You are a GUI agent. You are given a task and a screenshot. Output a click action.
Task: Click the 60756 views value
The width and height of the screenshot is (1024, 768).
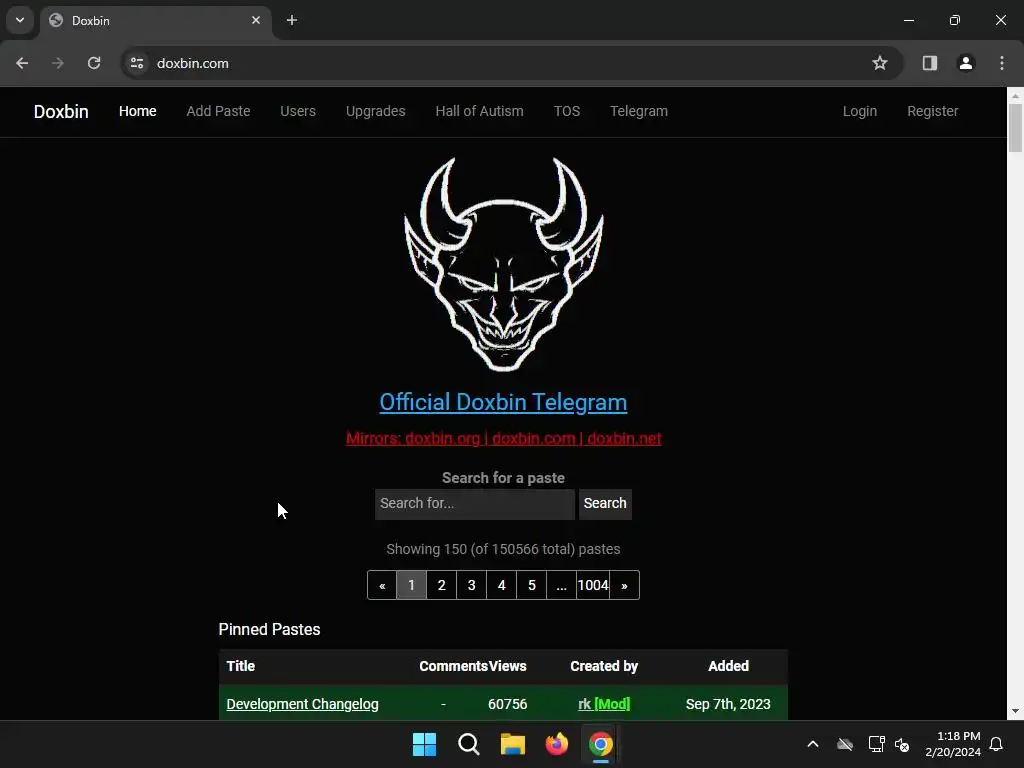(507, 704)
